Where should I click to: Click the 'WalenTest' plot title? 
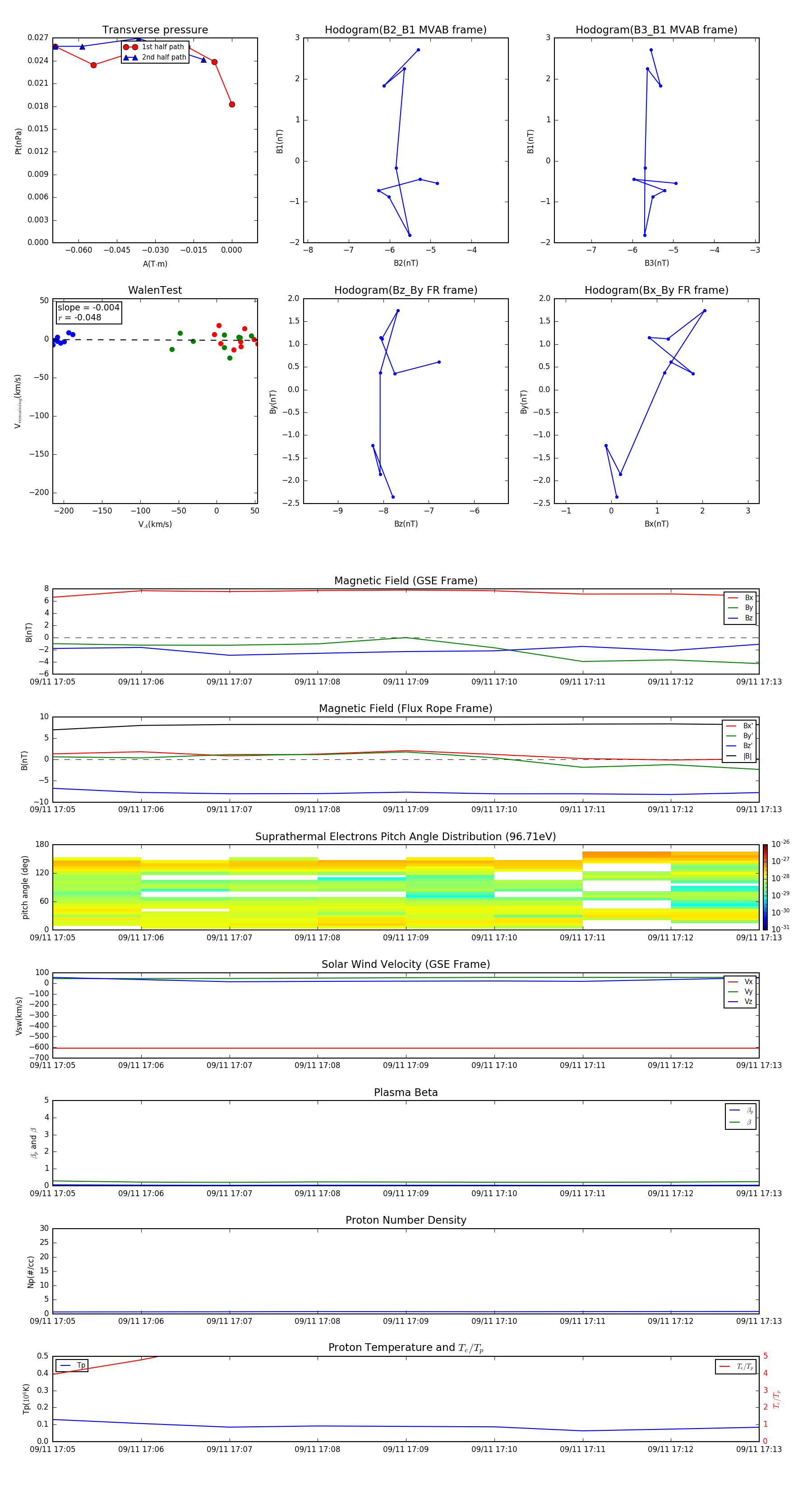pos(155,290)
